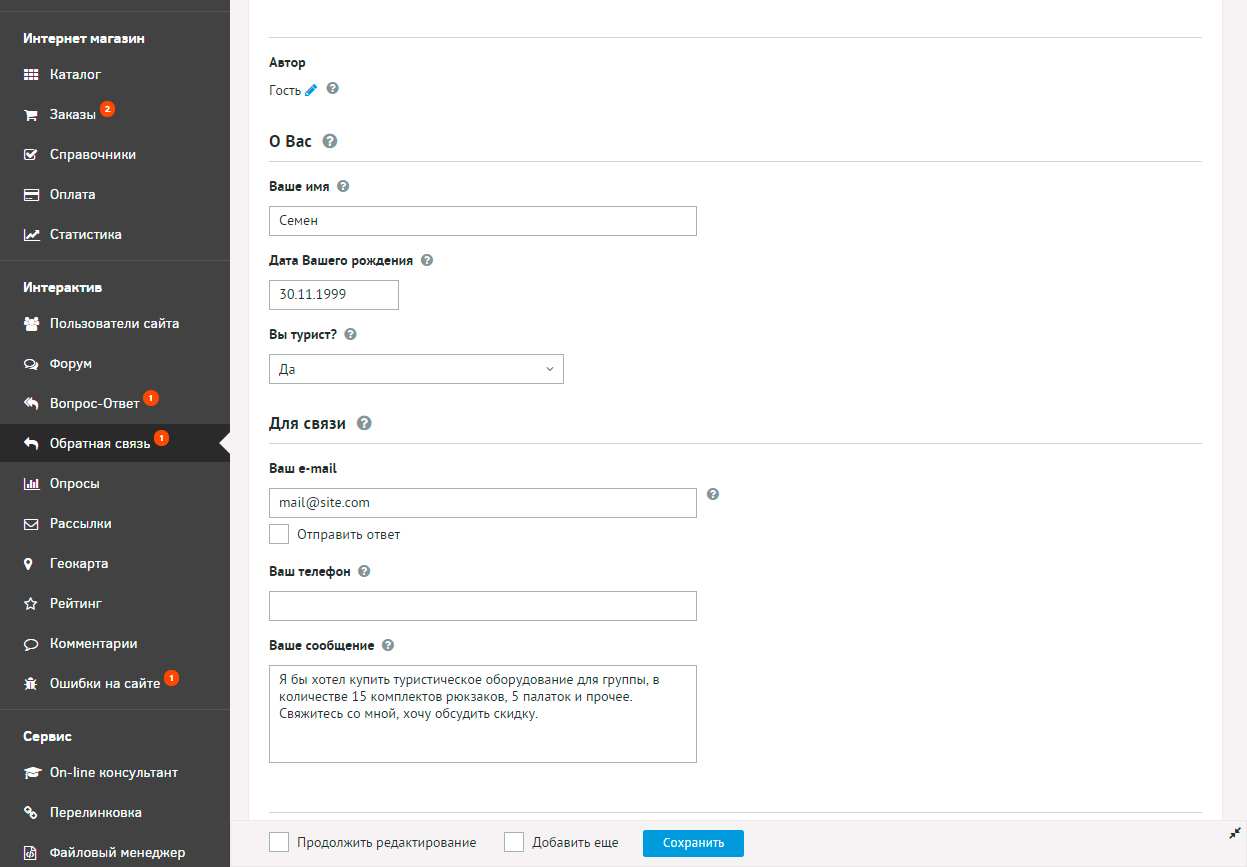Image resolution: width=1247 pixels, height=867 pixels.
Task: Click the Справочники checklist icon
Action: (x=31, y=155)
